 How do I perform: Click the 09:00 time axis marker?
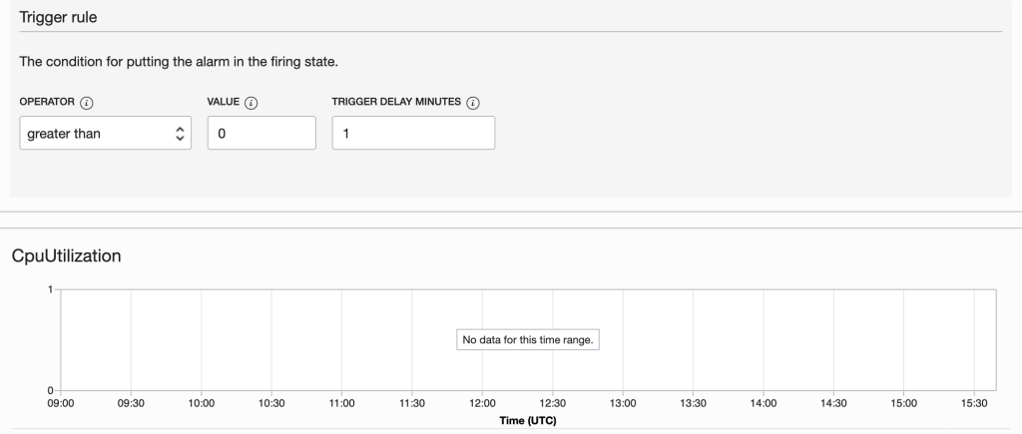61,403
